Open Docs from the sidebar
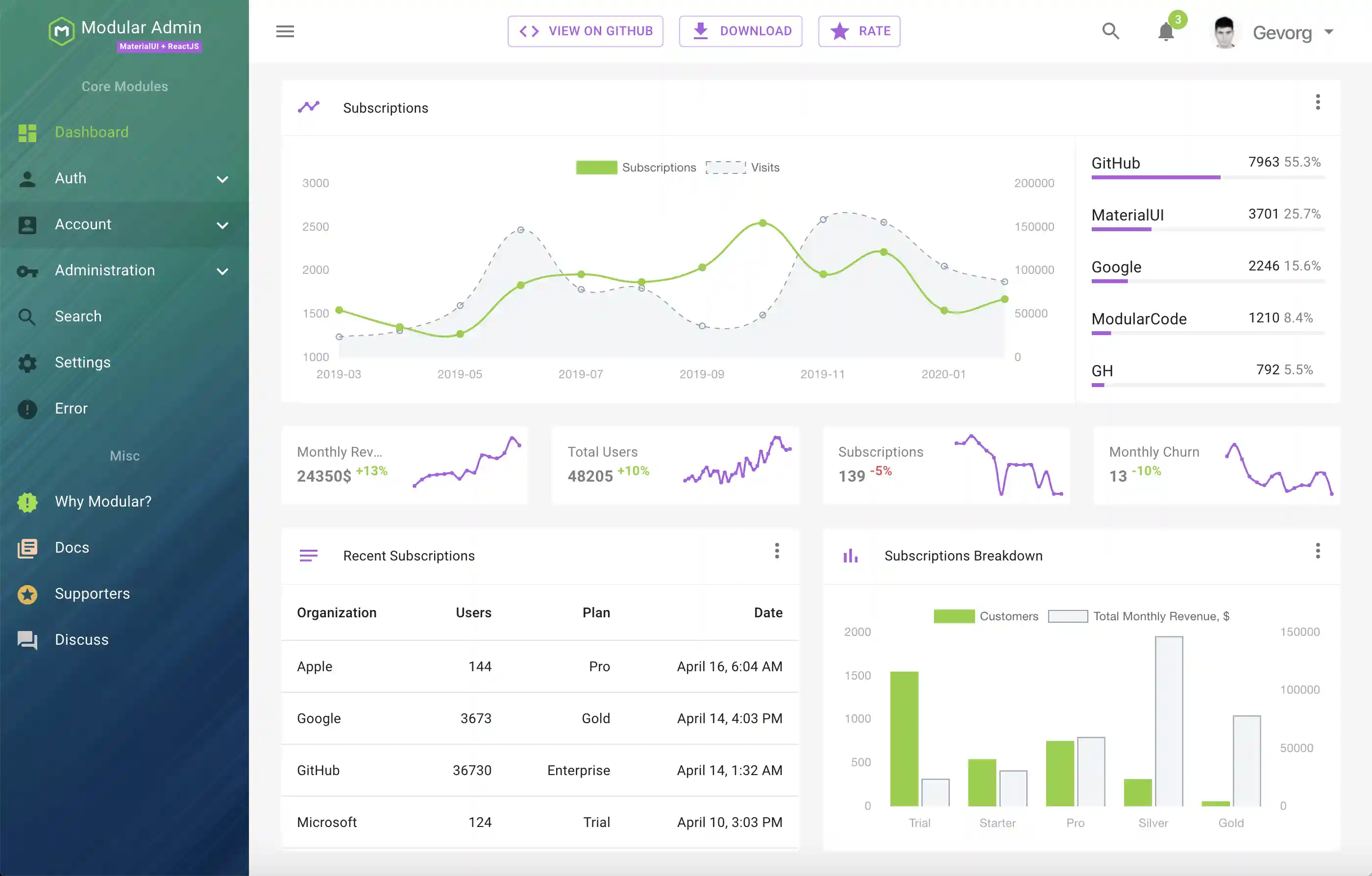This screenshot has height=876, width=1372. (x=72, y=547)
